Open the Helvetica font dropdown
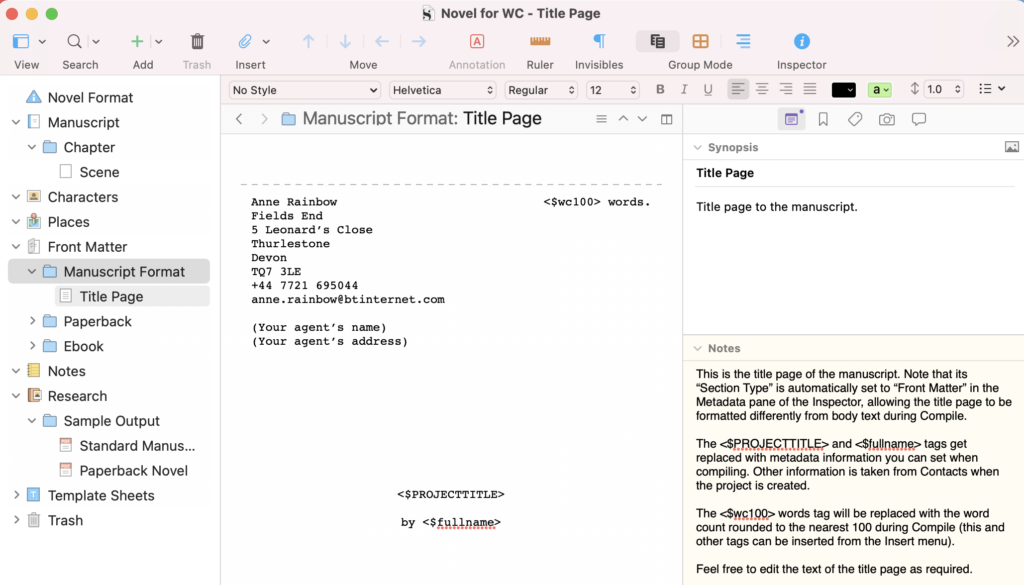The image size is (1024, 585). pos(442,90)
